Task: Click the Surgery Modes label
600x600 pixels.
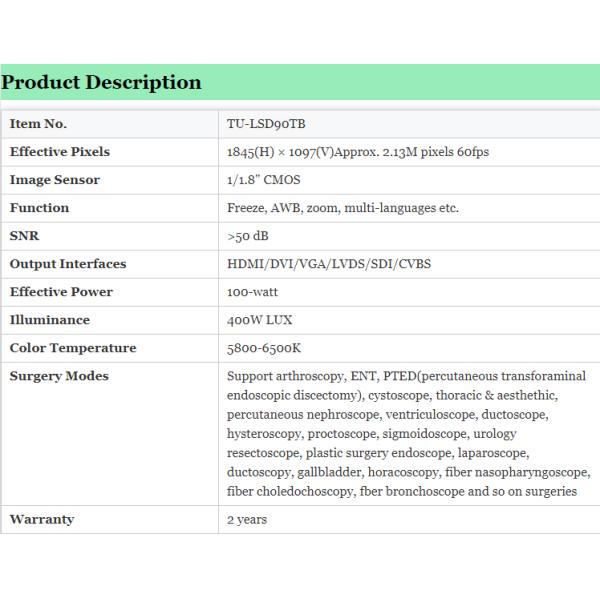Action: (59, 376)
